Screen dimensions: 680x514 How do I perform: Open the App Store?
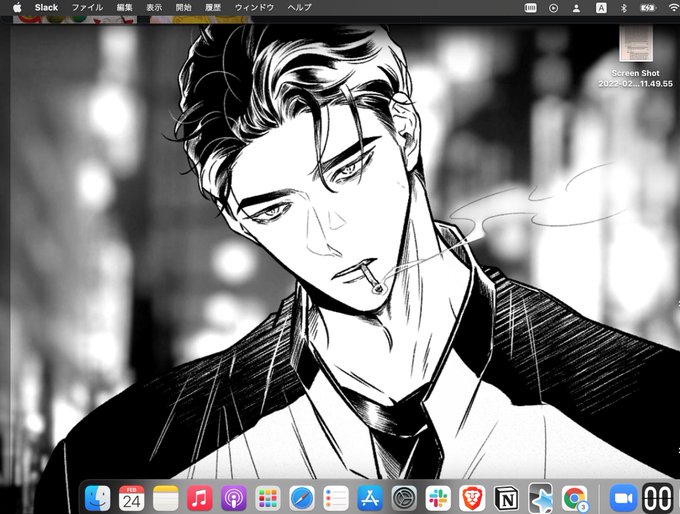point(370,498)
